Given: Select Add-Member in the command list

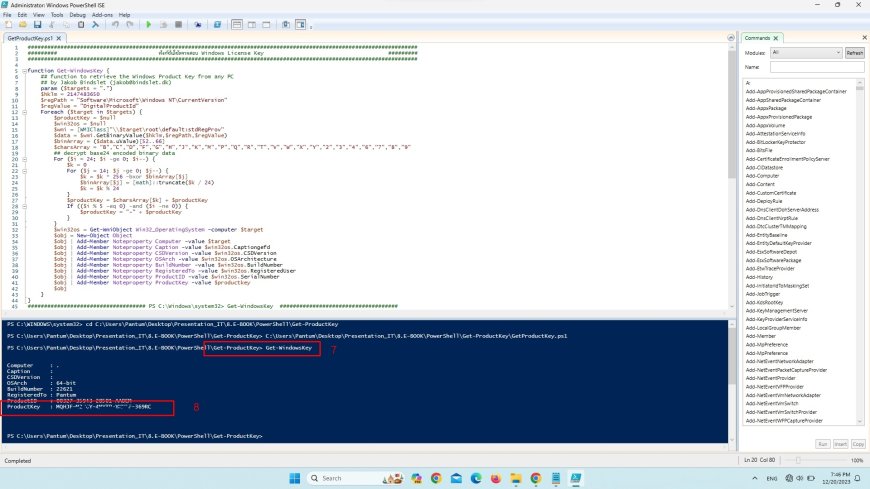Looking at the screenshot, I should point(761,336).
